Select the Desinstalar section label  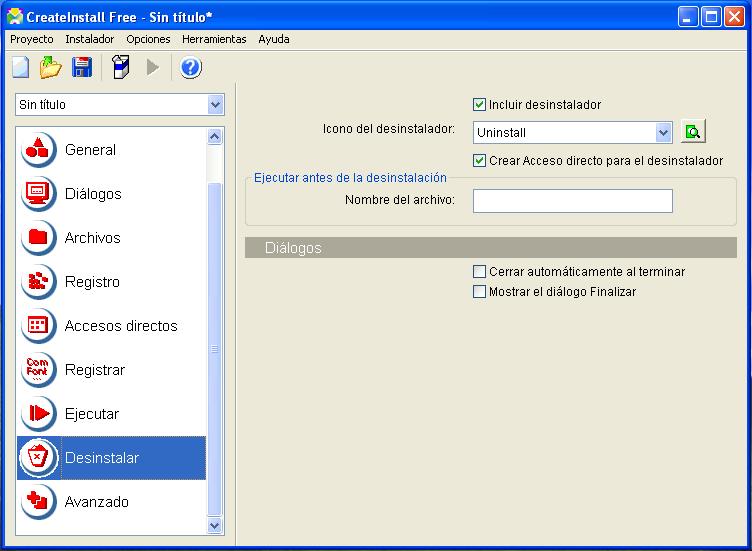click(102, 458)
